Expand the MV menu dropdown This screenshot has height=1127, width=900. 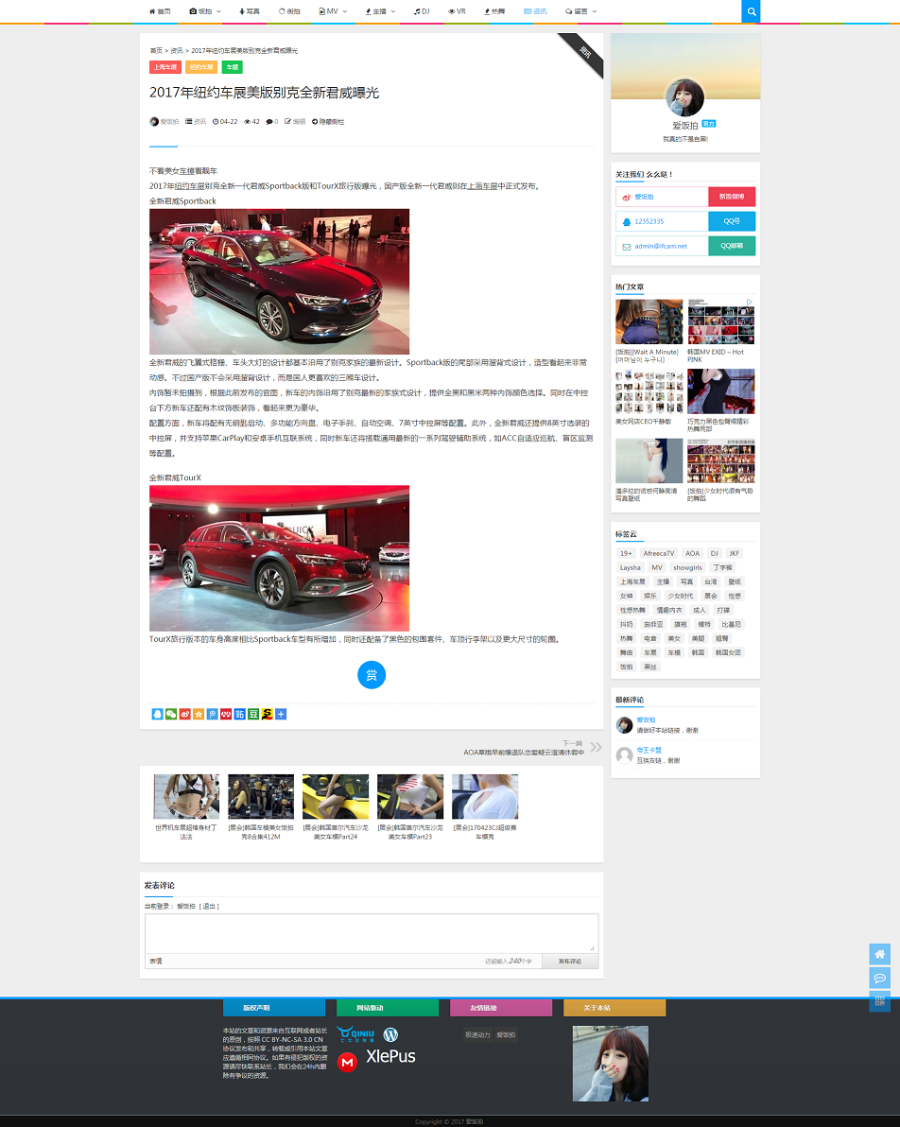click(345, 12)
